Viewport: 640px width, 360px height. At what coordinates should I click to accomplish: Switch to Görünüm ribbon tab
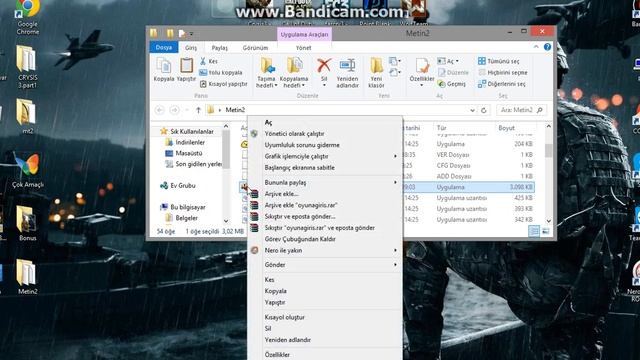pos(256,48)
